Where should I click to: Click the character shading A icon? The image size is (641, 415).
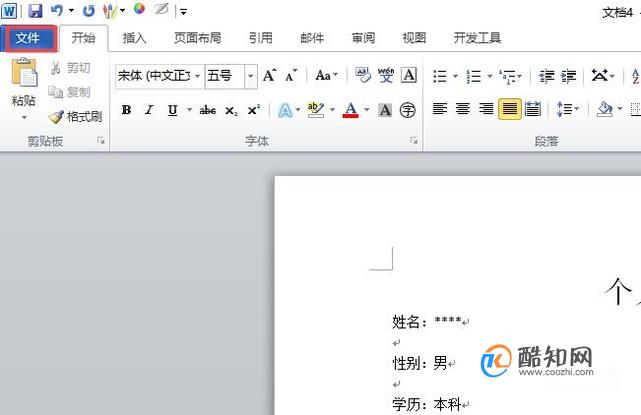385,110
